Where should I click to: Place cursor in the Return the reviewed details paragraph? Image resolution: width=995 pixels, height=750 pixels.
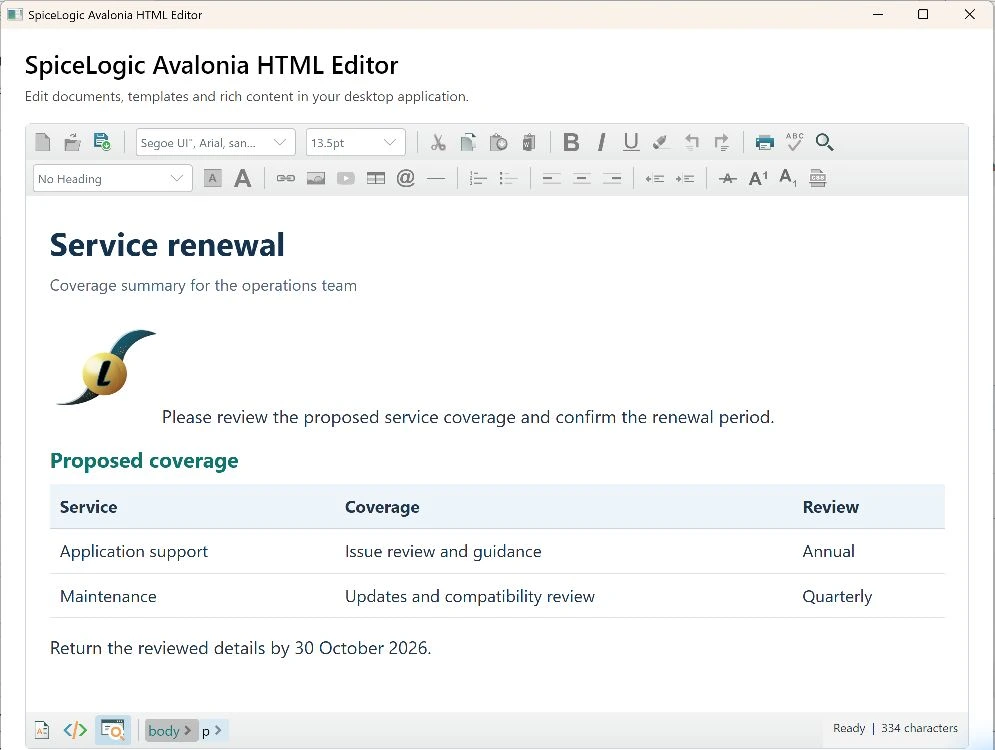point(241,648)
